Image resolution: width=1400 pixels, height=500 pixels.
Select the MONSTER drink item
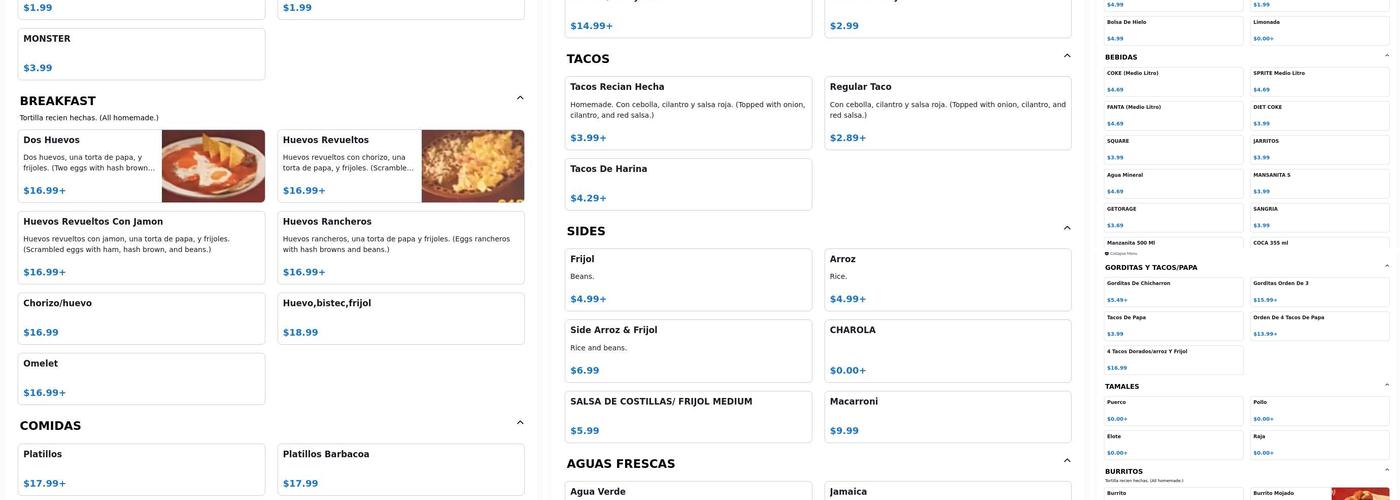(x=141, y=54)
